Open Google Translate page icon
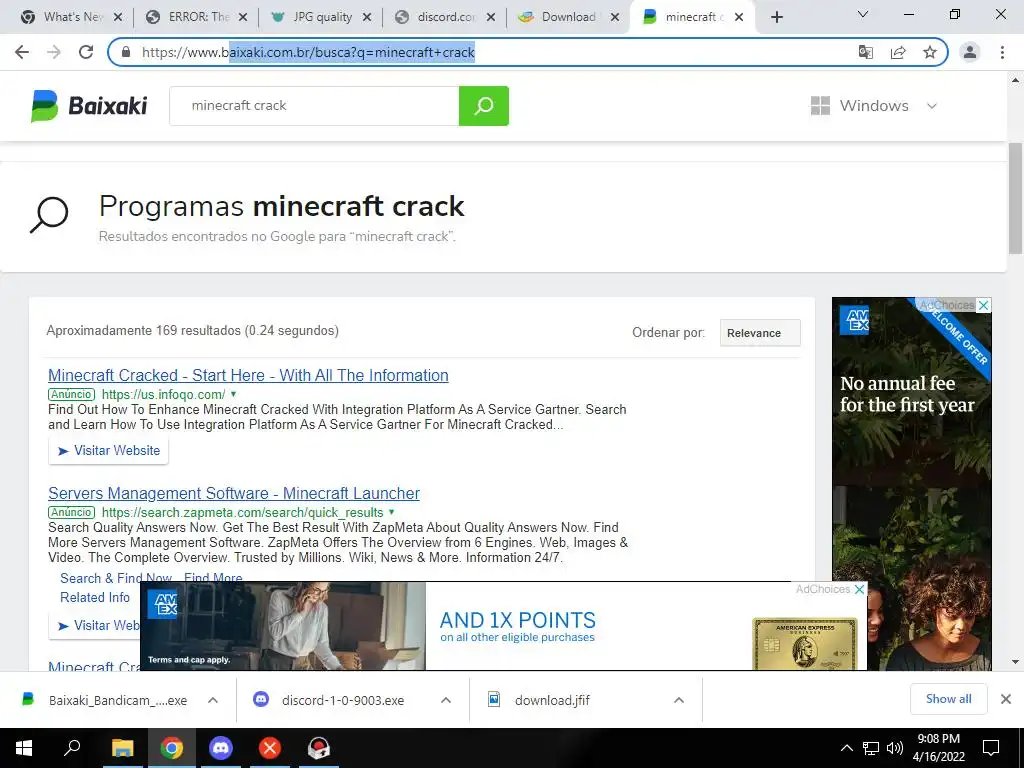The height and width of the screenshot is (768, 1024). pos(866,52)
